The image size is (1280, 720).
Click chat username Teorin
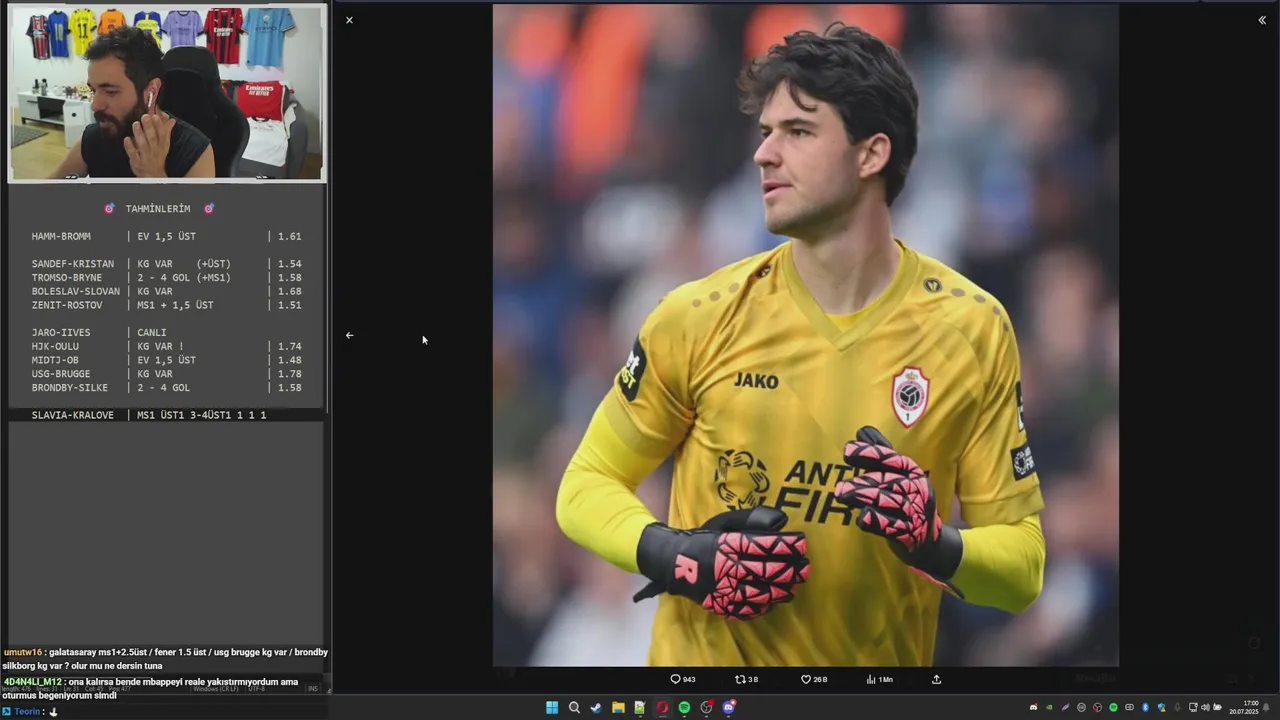coord(27,712)
